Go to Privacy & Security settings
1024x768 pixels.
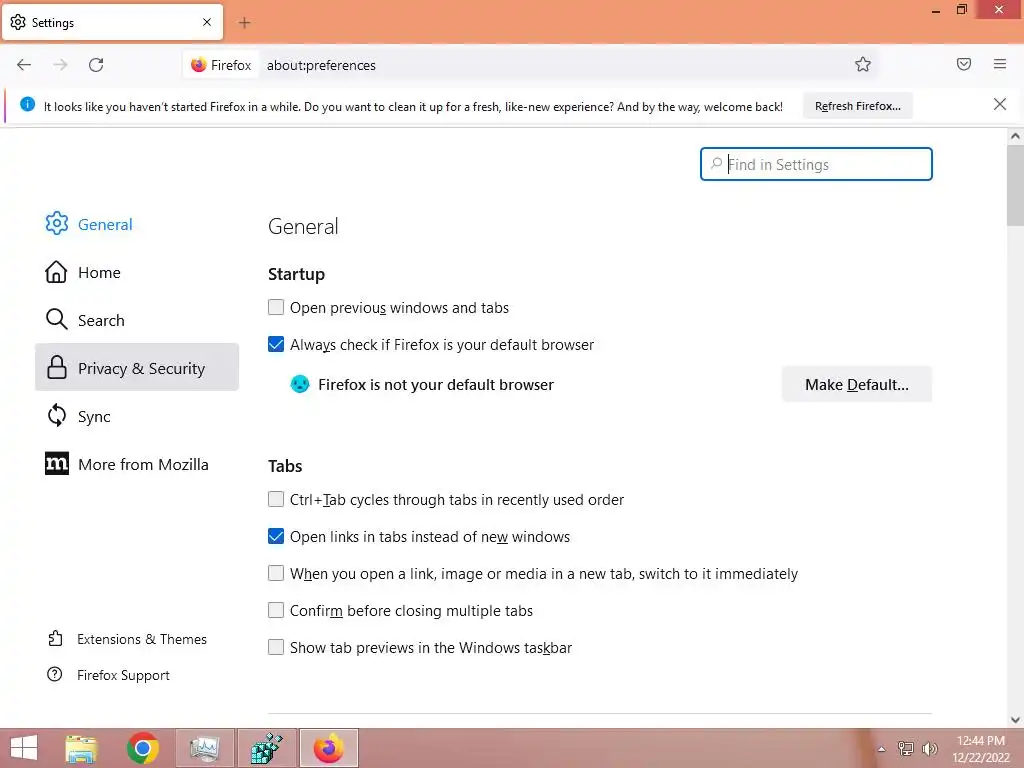pyautogui.click(x=136, y=368)
